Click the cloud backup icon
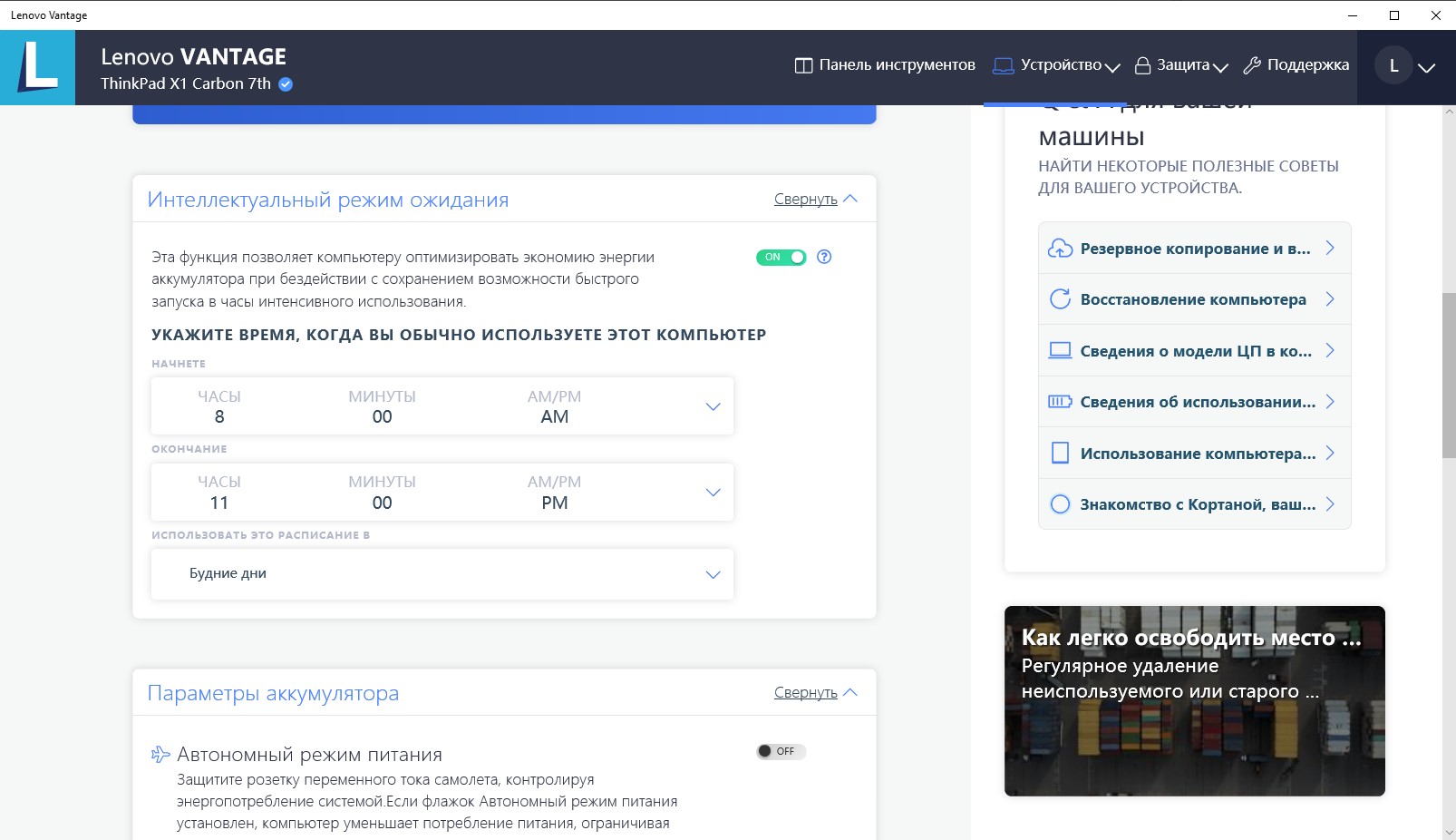Screen dimensions: 1456x840 pyautogui.click(x=1060, y=249)
